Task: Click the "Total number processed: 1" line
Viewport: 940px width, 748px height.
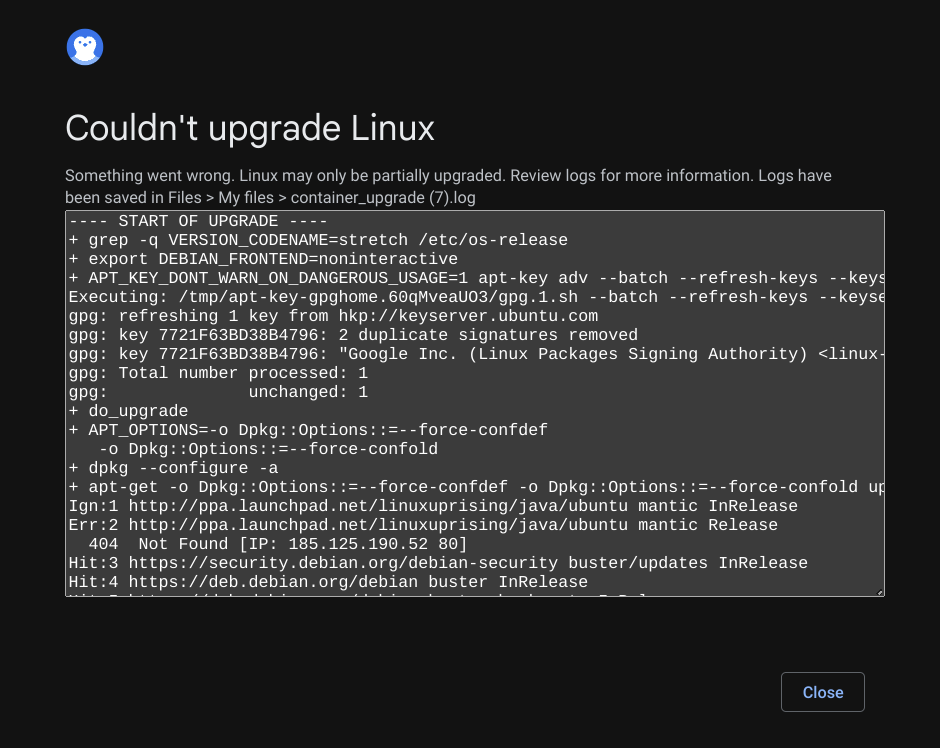Action: point(218,373)
